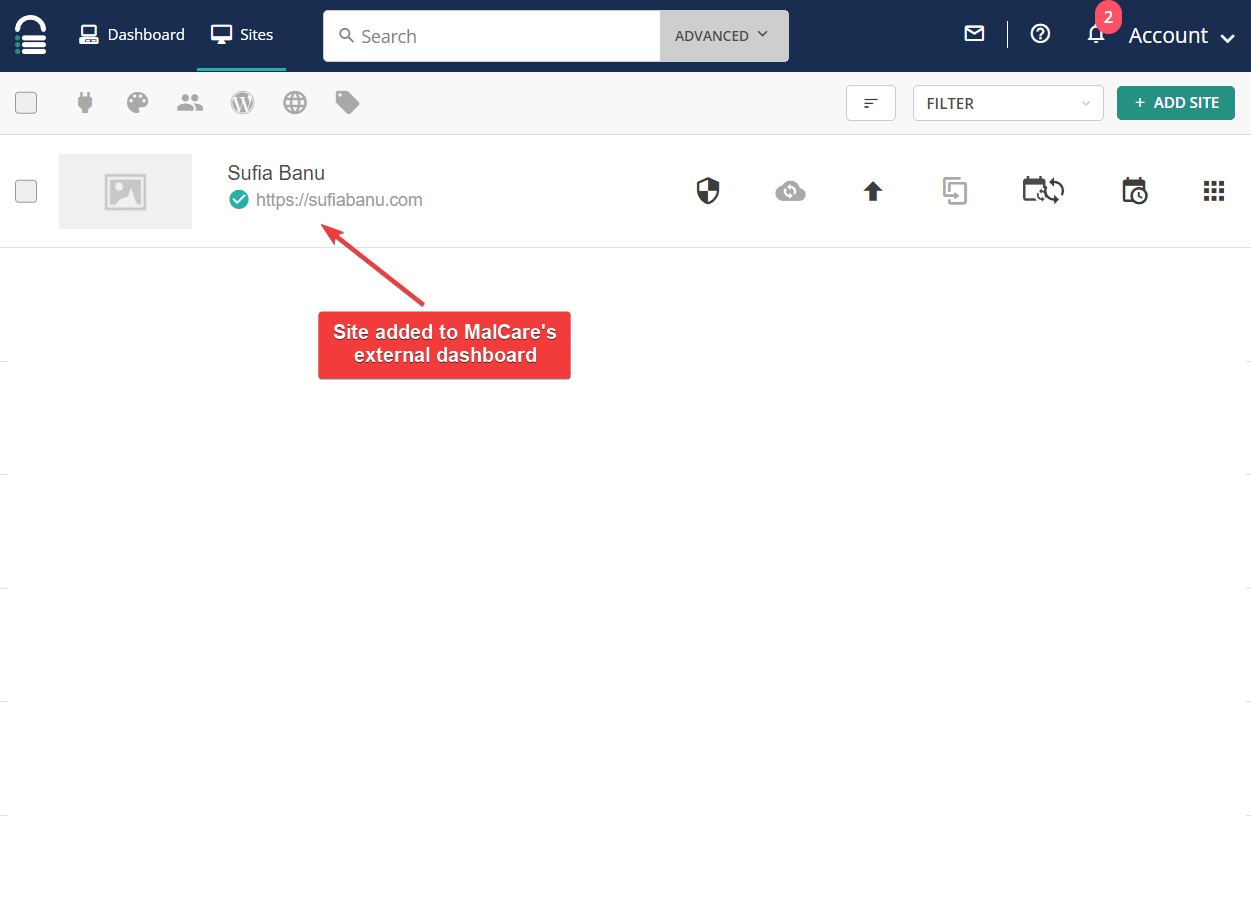The image size is (1251, 905).
Task: Open the ADVANCED search dropdown
Action: [x=722, y=35]
